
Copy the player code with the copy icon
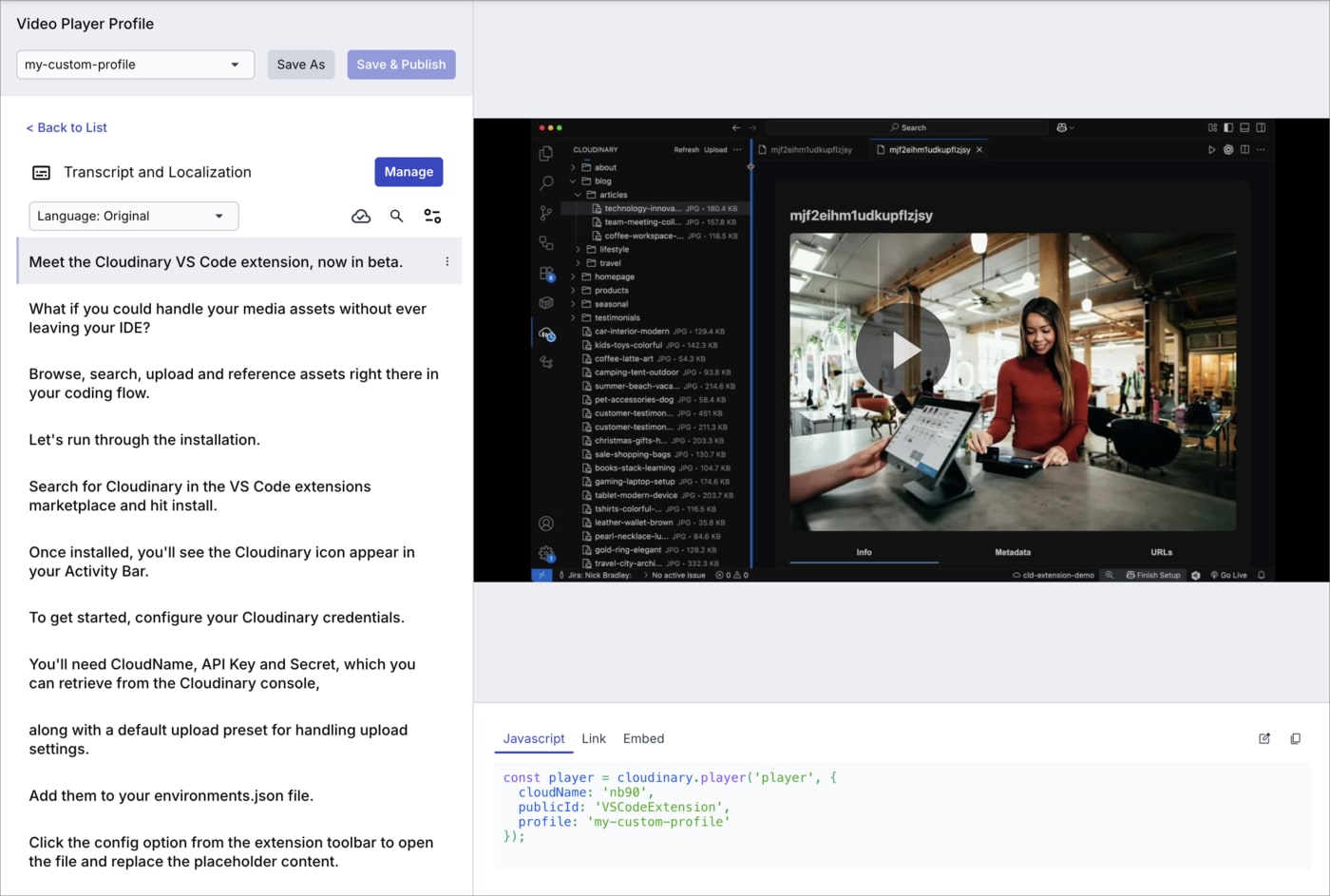pos(1296,738)
